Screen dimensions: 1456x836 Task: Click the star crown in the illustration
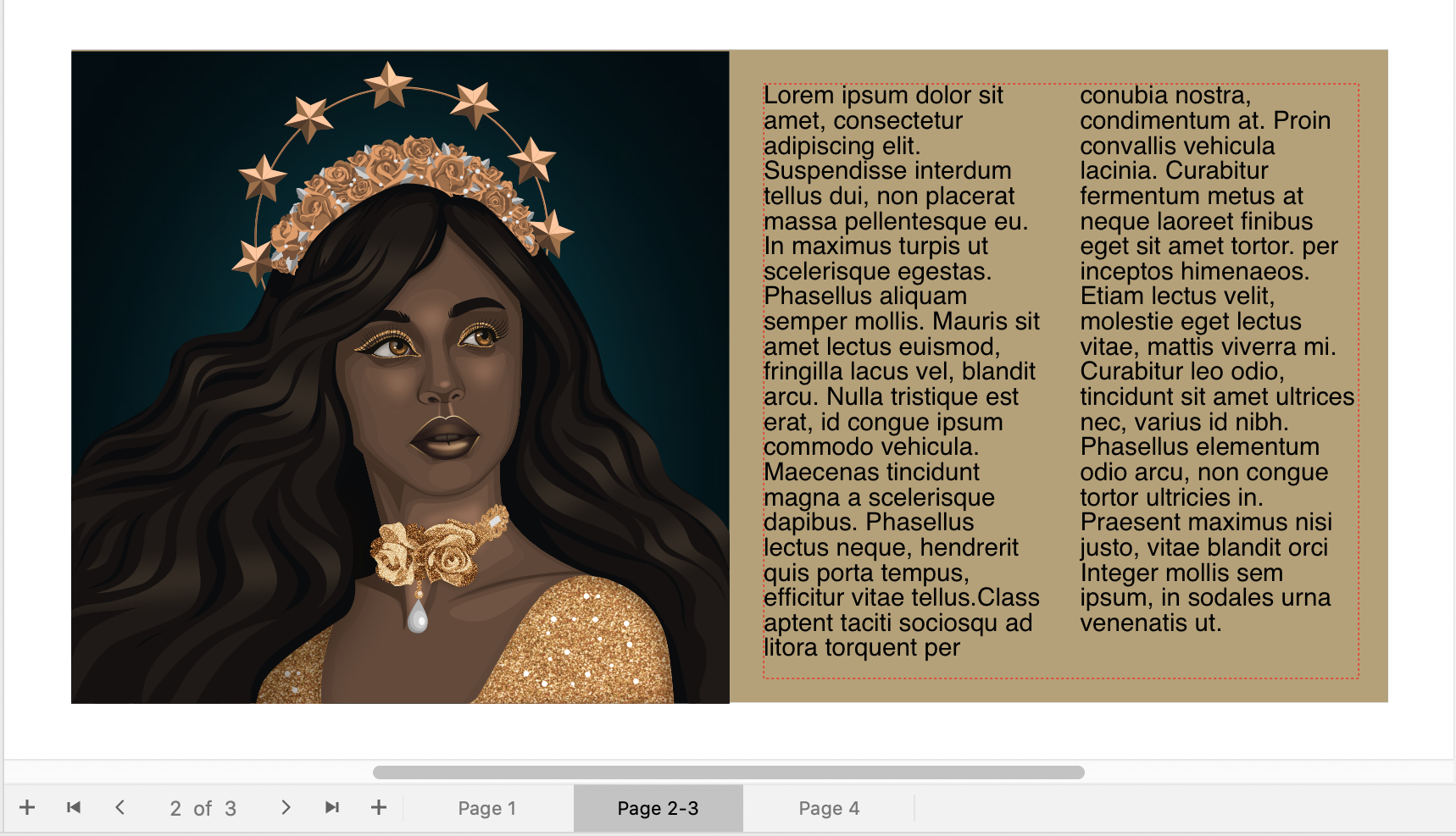click(390, 85)
